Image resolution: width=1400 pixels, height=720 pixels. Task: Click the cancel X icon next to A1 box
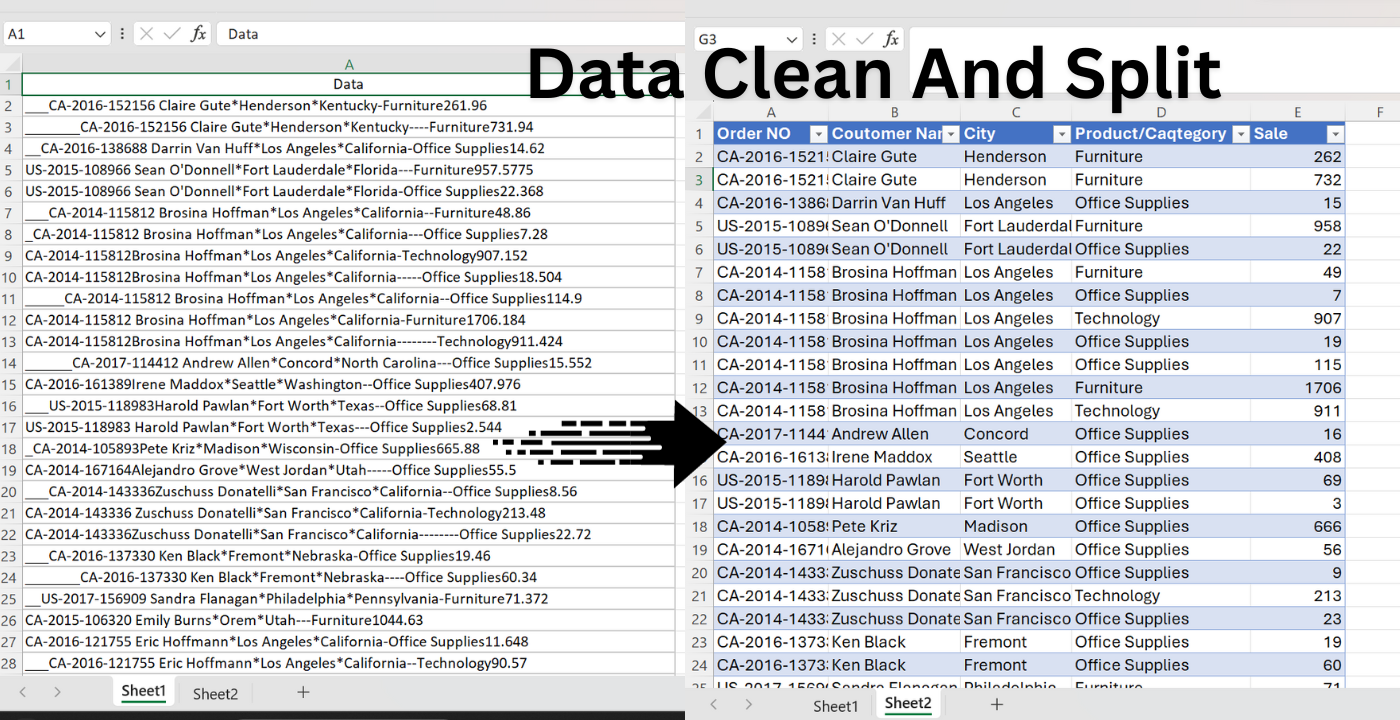147,34
